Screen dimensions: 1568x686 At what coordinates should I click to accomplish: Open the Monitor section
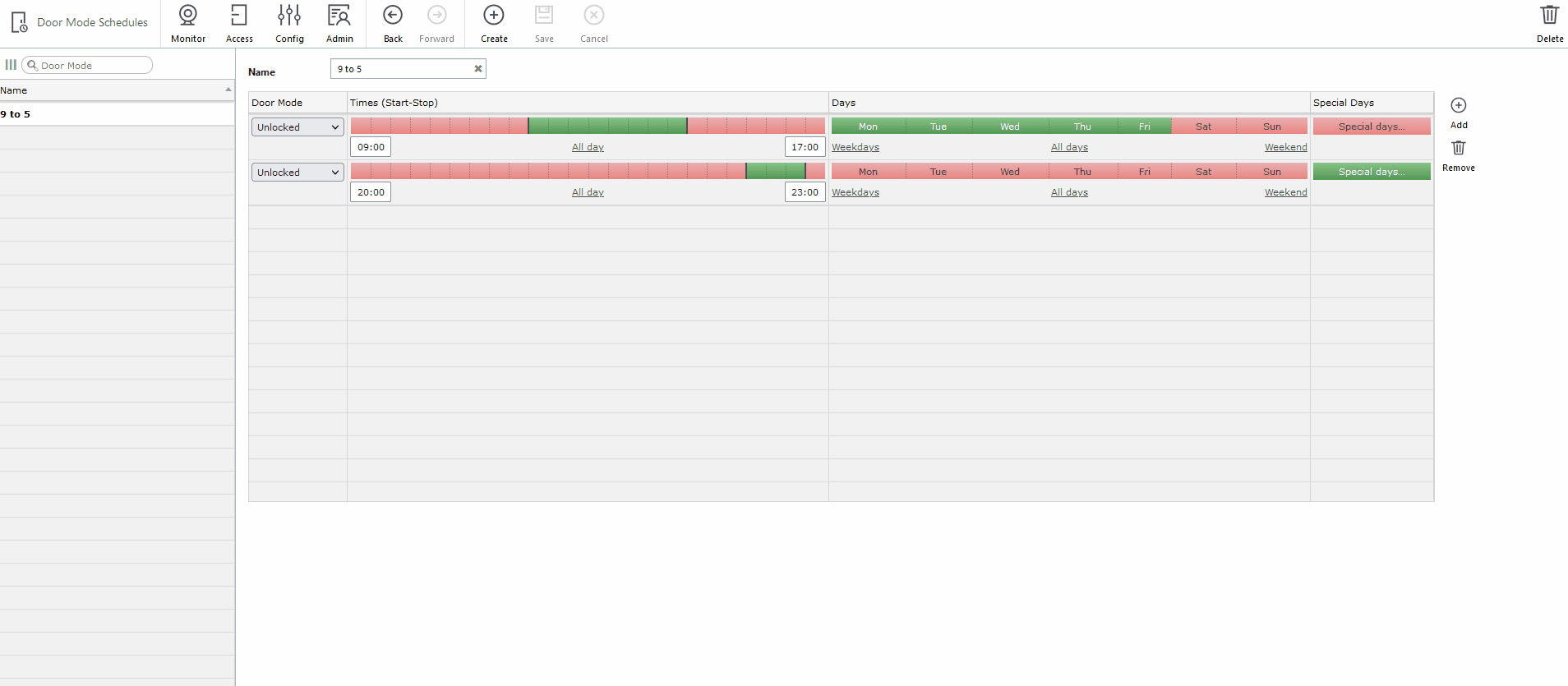tap(188, 24)
